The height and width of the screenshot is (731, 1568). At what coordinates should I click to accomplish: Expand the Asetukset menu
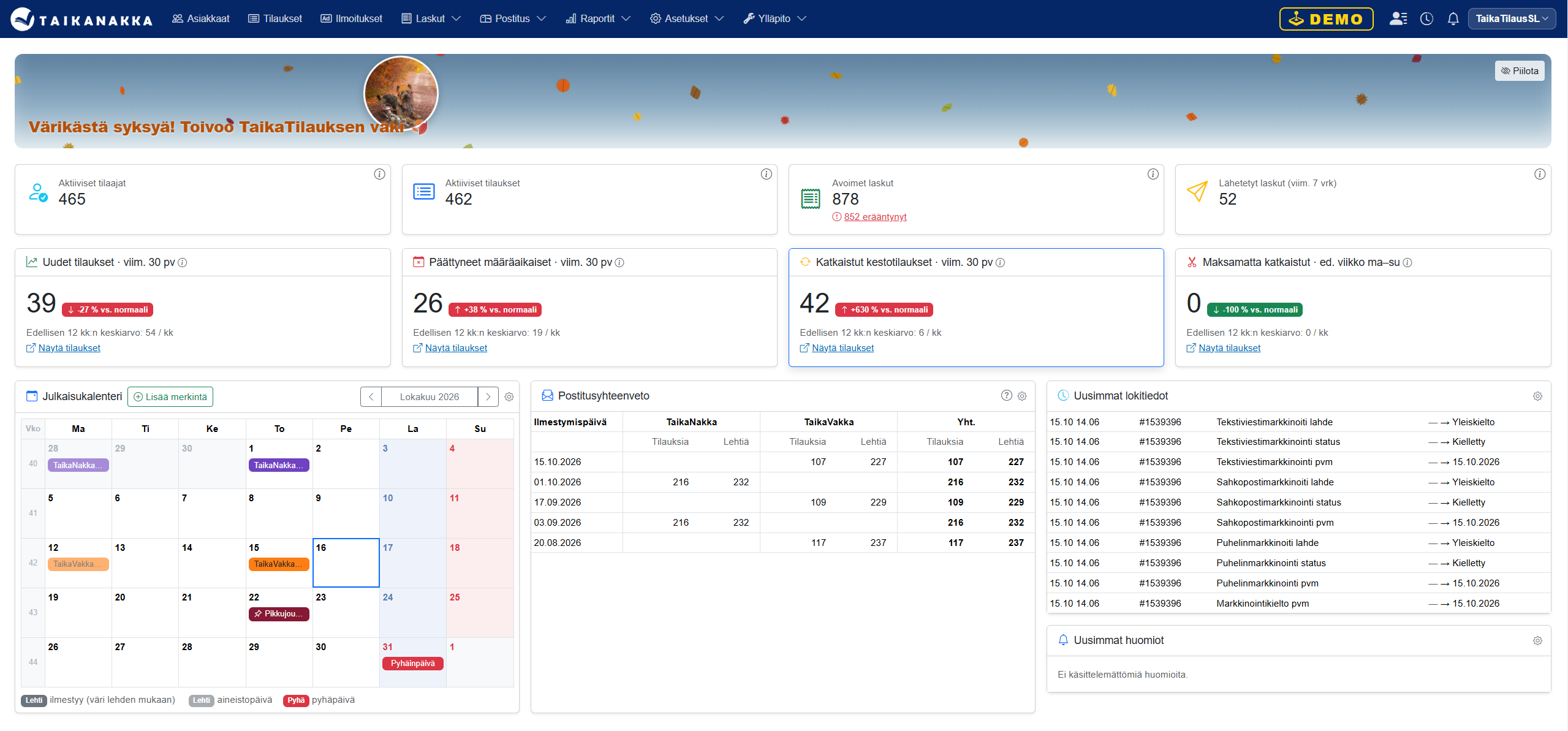[687, 18]
